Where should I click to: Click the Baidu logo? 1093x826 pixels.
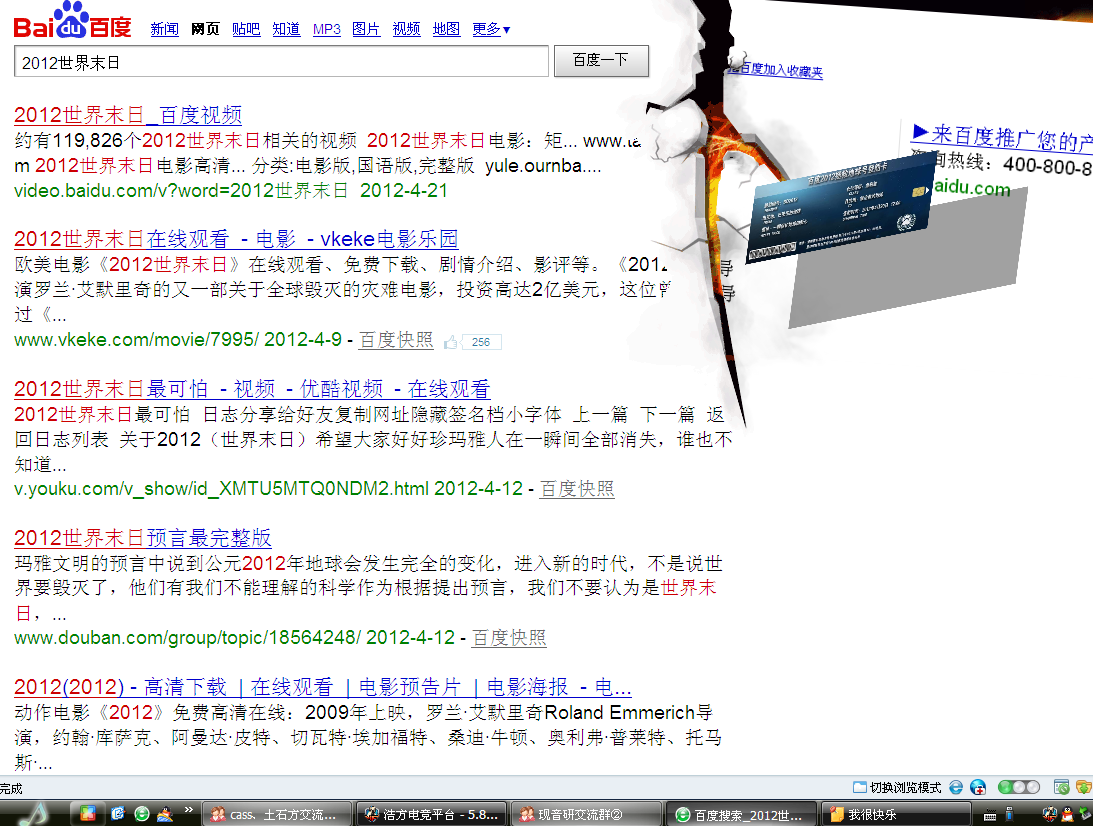click(72, 21)
